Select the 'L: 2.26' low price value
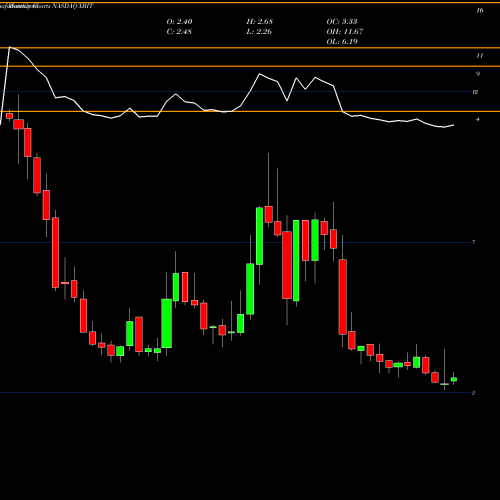500x500 pixels. pos(259,32)
